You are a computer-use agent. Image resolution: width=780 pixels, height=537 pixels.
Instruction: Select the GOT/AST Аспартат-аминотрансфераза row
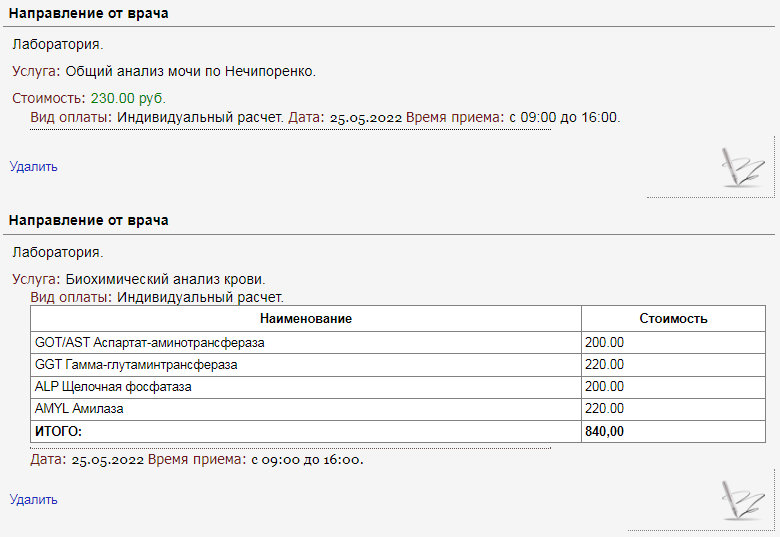pyautogui.click(x=149, y=342)
